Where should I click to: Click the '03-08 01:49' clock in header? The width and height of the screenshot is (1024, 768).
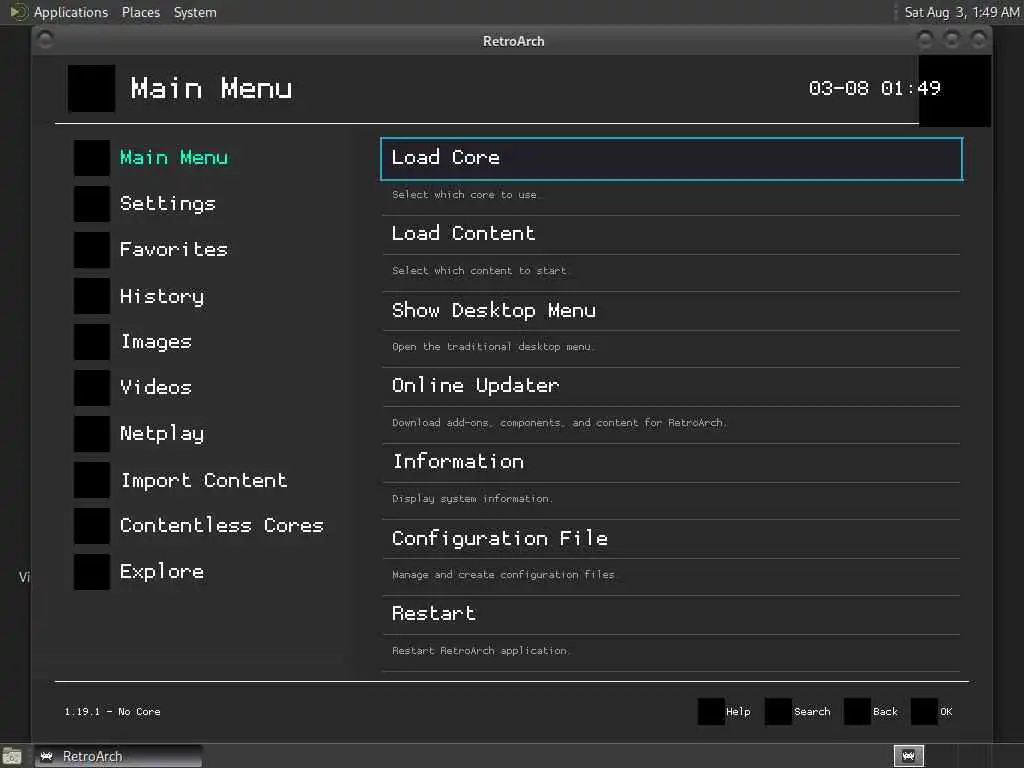(x=874, y=88)
